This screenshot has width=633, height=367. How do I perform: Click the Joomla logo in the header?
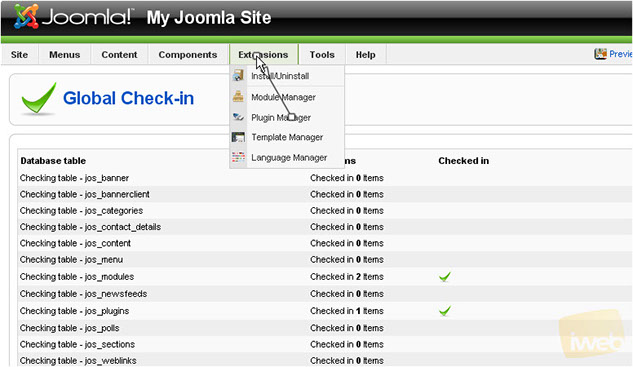pyautogui.click(x=73, y=17)
